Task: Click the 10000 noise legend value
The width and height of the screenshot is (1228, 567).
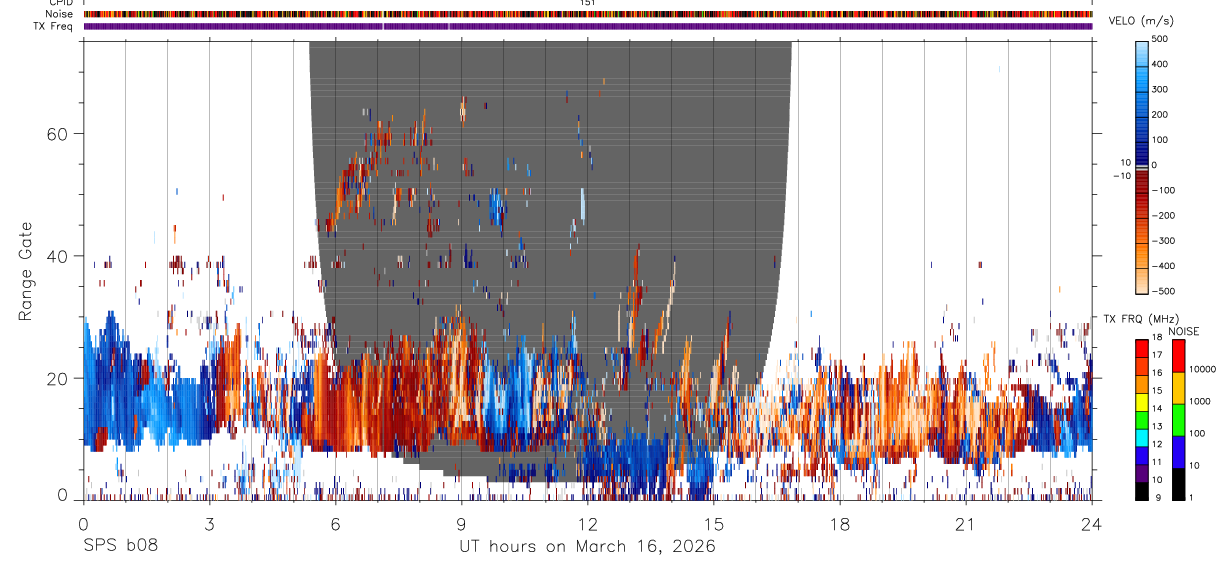Action: [x=1203, y=369]
